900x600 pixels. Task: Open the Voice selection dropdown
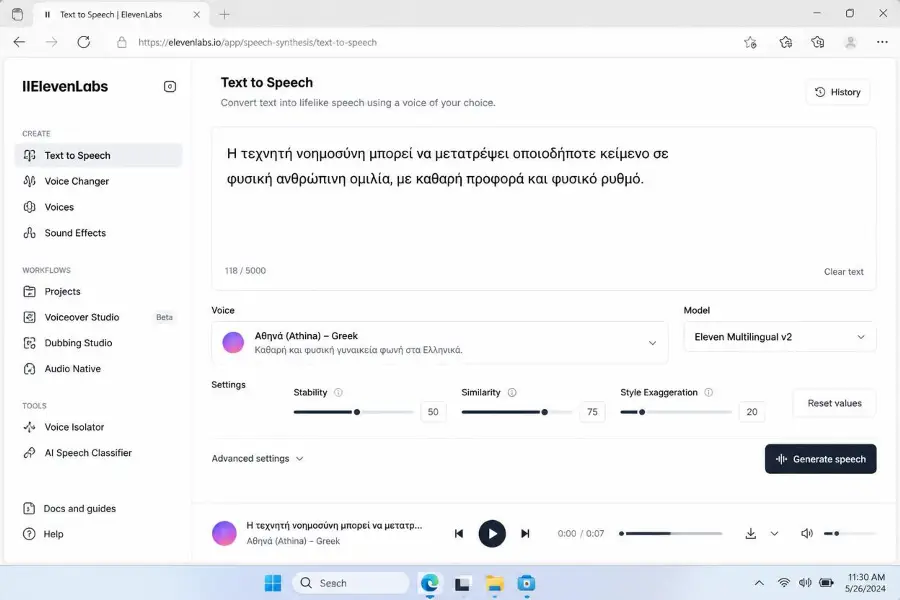pyautogui.click(x=440, y=343)
